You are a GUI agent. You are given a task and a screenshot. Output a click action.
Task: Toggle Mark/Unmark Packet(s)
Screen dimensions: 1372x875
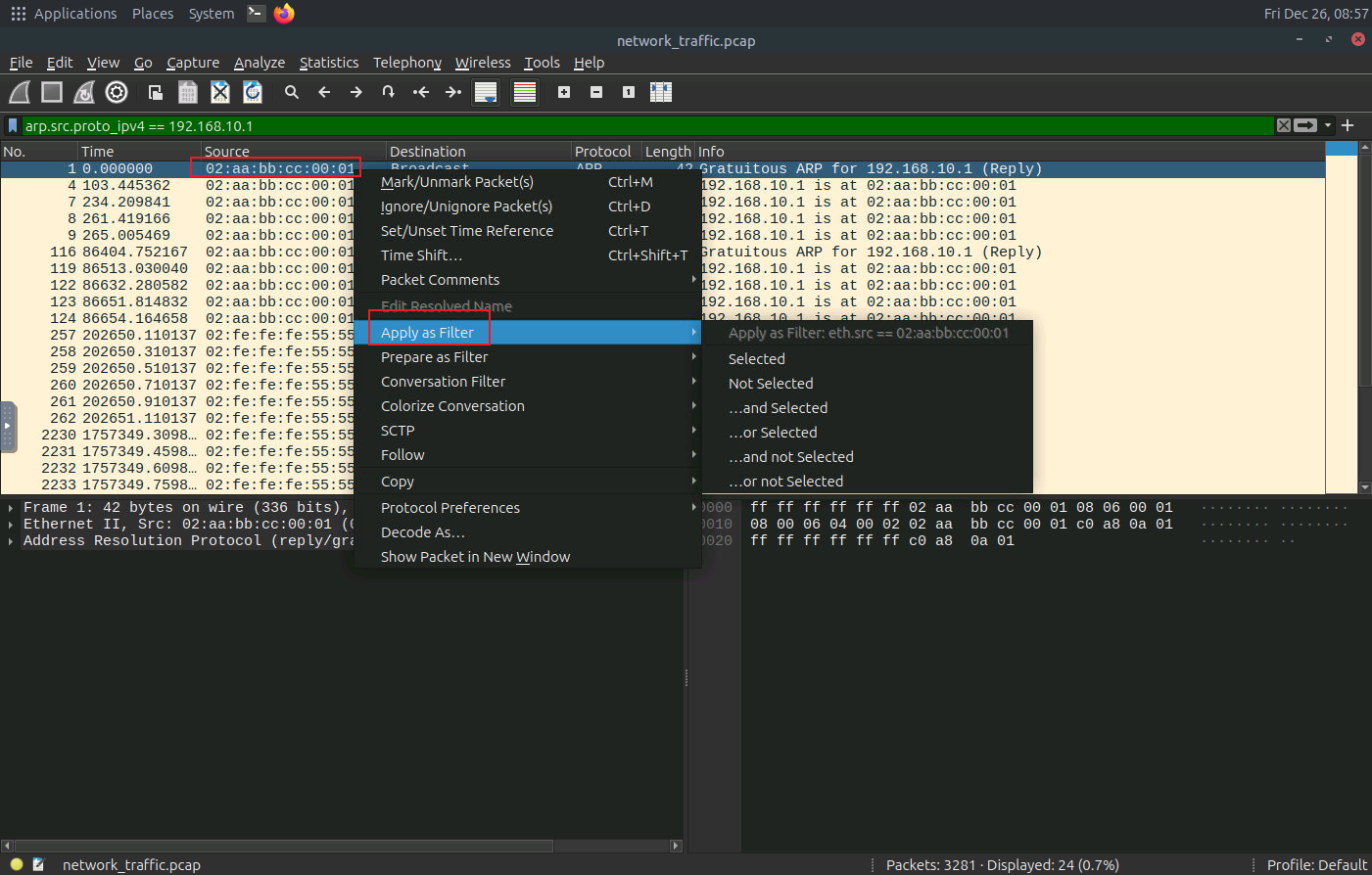[x=527, y=182]
